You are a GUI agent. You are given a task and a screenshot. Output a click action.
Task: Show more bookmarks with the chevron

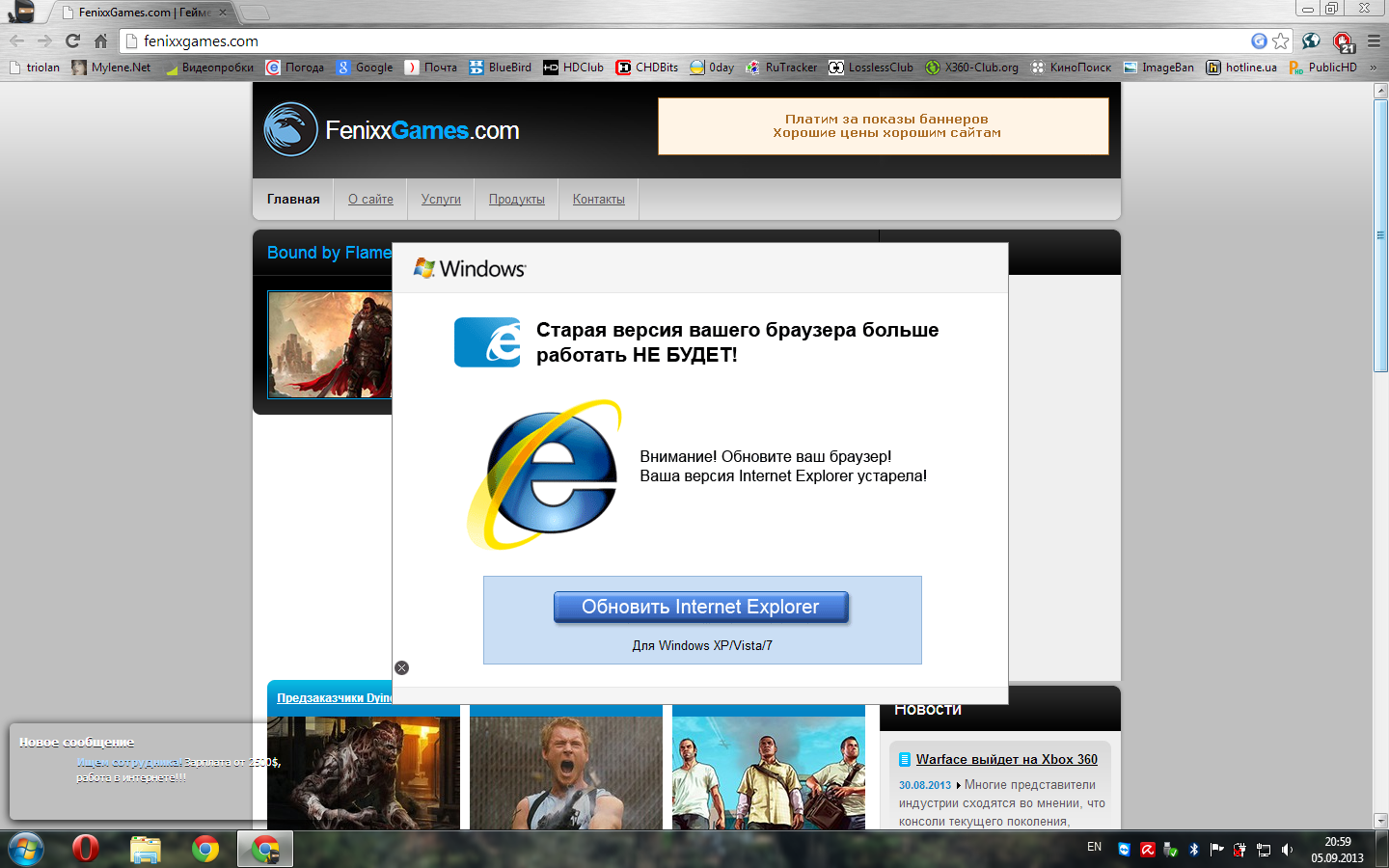(x=1374, y=68)
